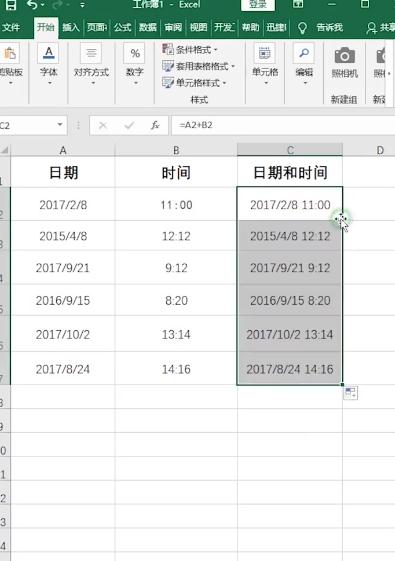Viewport: 395px width, 561px height.
Task: Click the 日期和时间 header cell
Action: click(x=290, y=172)
